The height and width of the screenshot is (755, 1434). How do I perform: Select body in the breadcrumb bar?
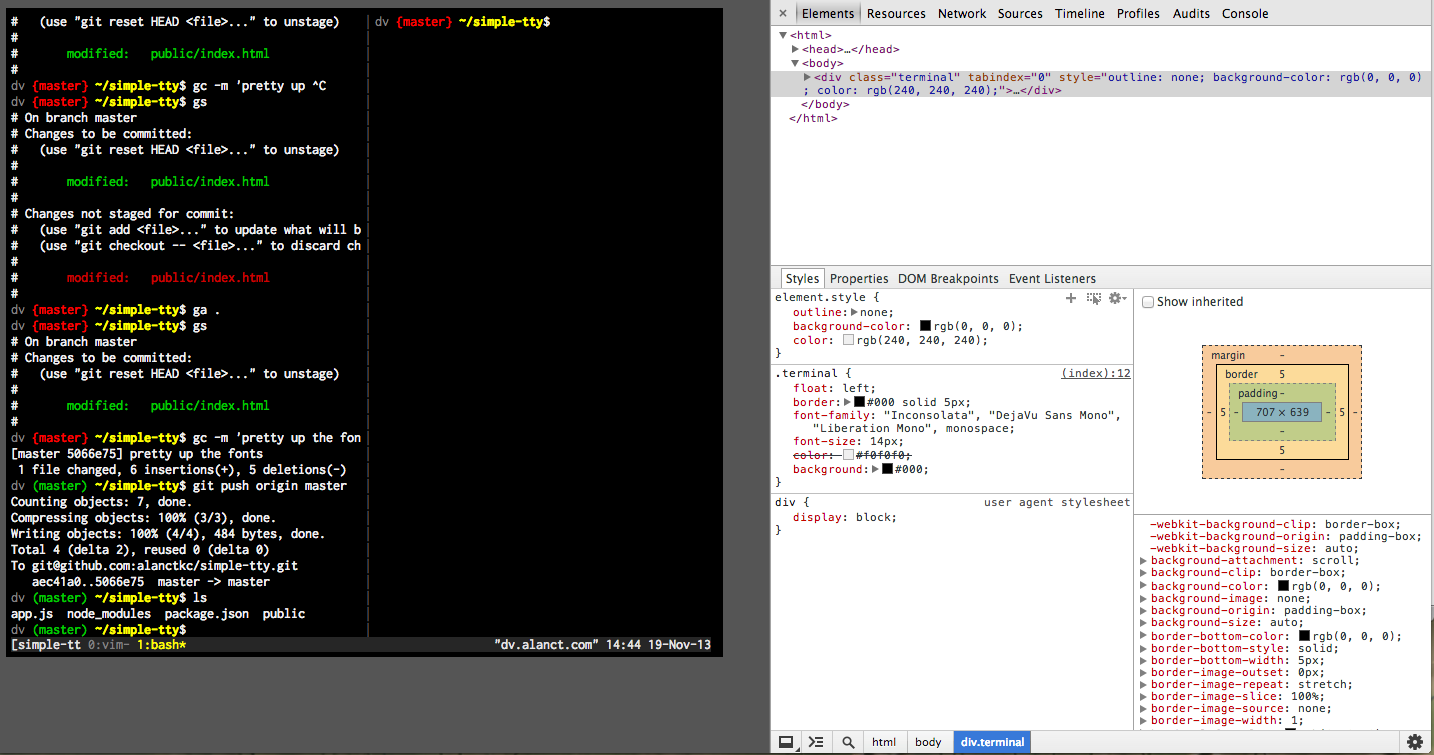[x=929, y=742]
